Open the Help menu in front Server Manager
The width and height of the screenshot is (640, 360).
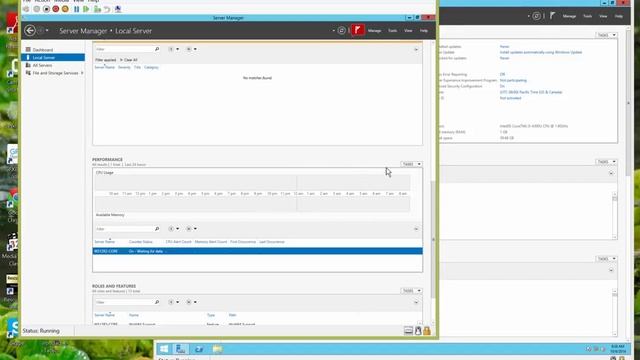coord(424,31)
